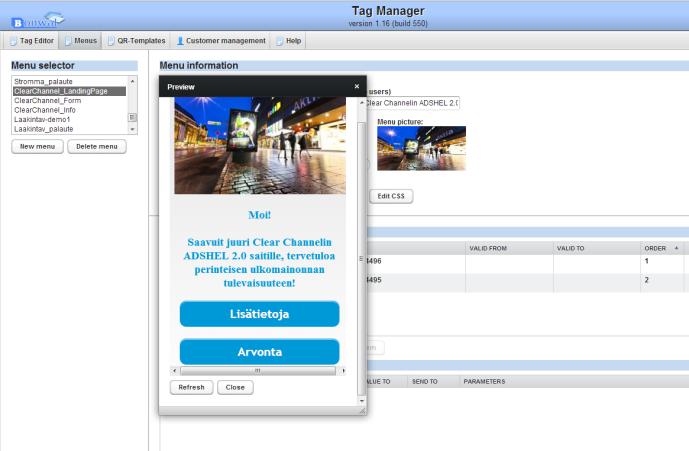Click preview horizontal scrollbar left arrow
Viewport: 689px width, 451px height.
pyautogui.click(x=174, y=371)
